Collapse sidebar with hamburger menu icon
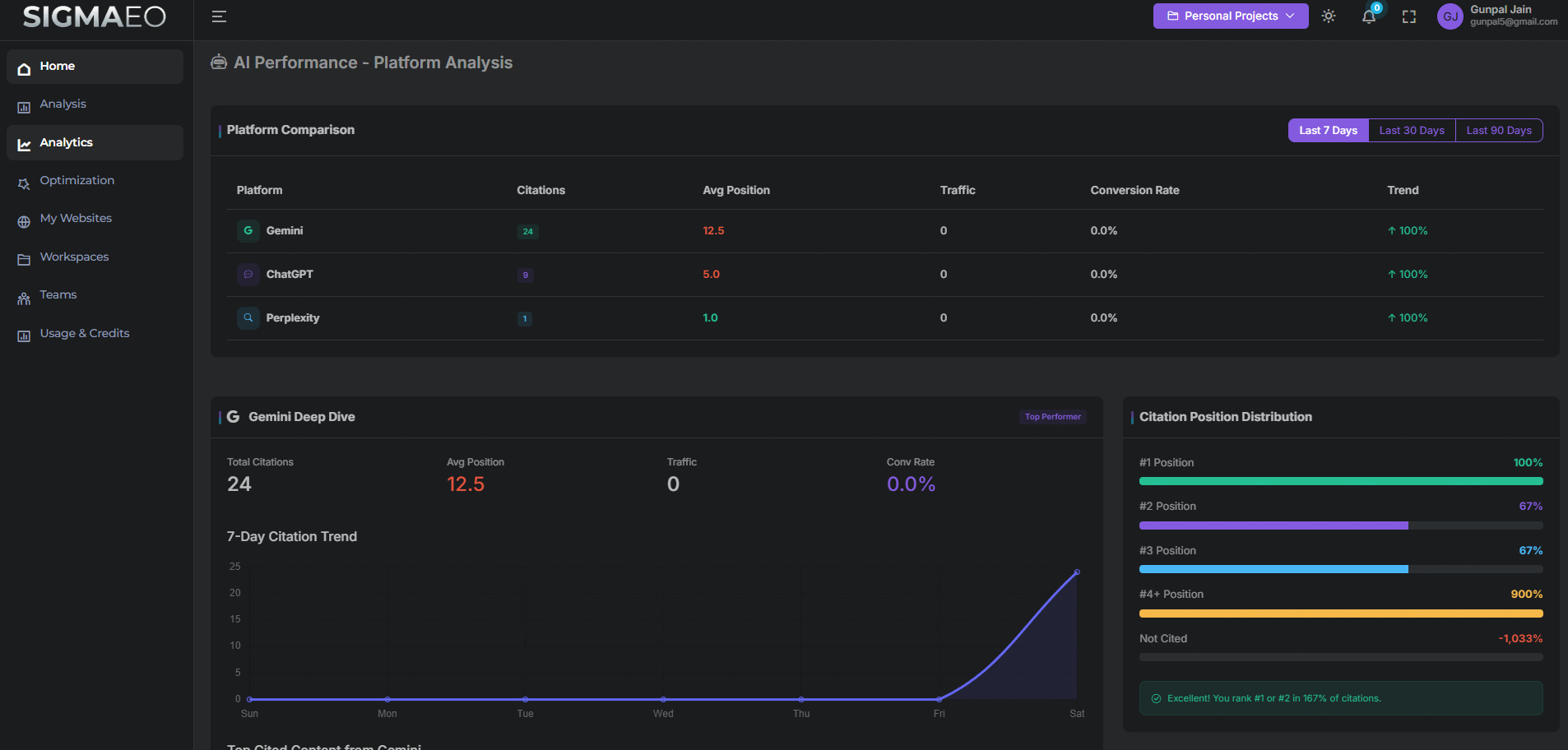The width and height of the screenshot is (1568, 750). pos(219,16)
